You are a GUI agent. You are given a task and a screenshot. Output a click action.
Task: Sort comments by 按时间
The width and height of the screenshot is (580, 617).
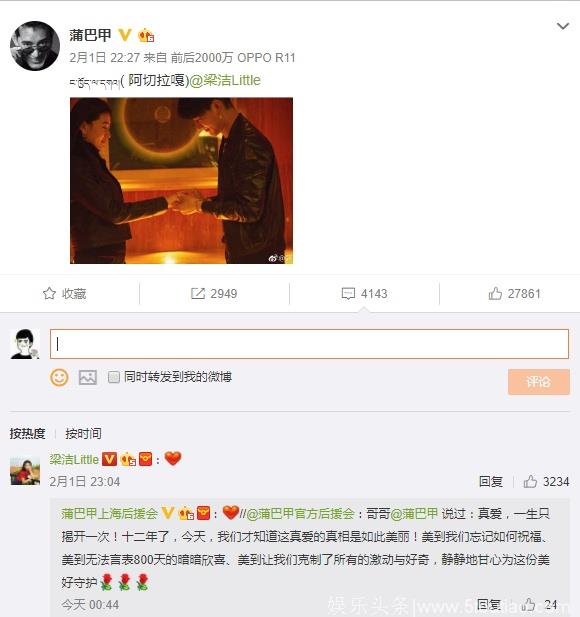click(83, 434)
